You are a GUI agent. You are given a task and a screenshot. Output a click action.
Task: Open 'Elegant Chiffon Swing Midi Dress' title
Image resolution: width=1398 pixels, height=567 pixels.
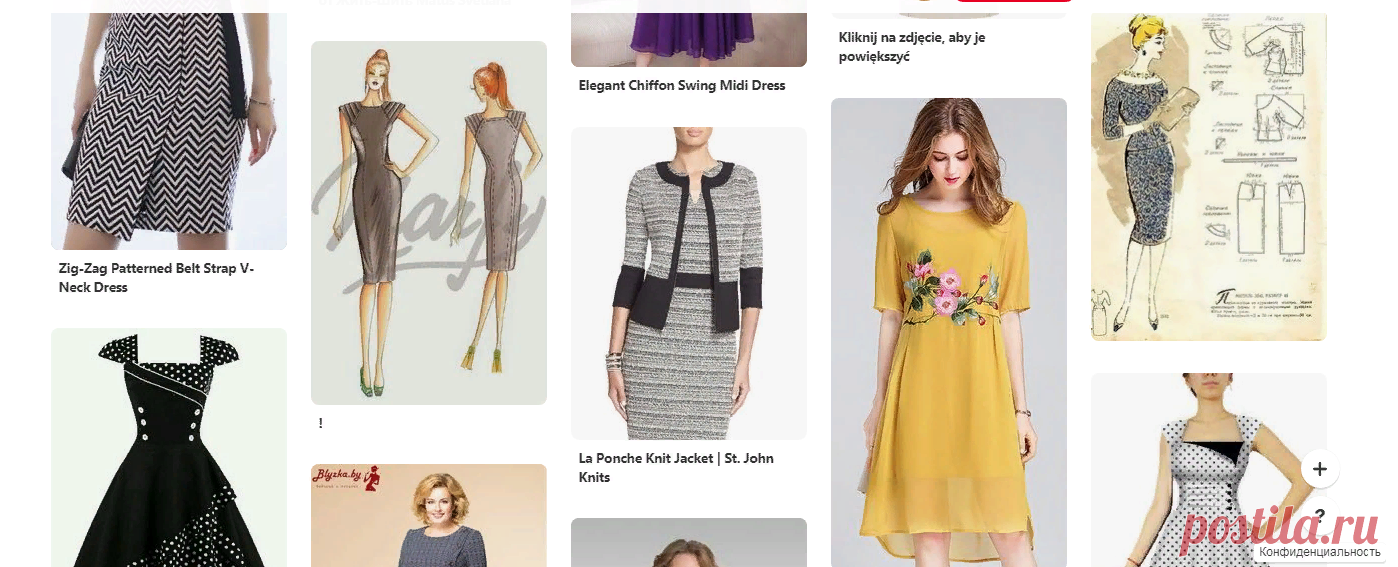coord(682,86)
